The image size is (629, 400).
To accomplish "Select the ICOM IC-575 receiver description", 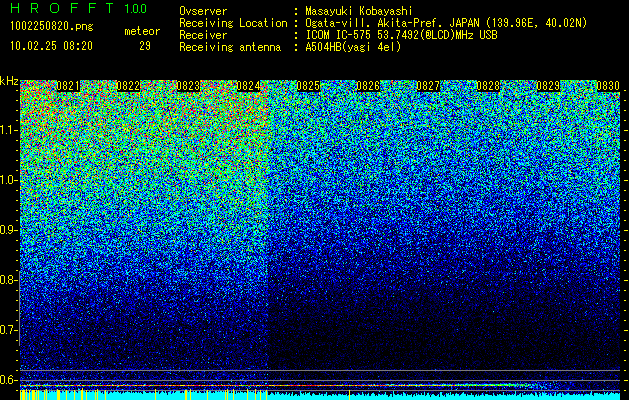I will click(401, 35).
